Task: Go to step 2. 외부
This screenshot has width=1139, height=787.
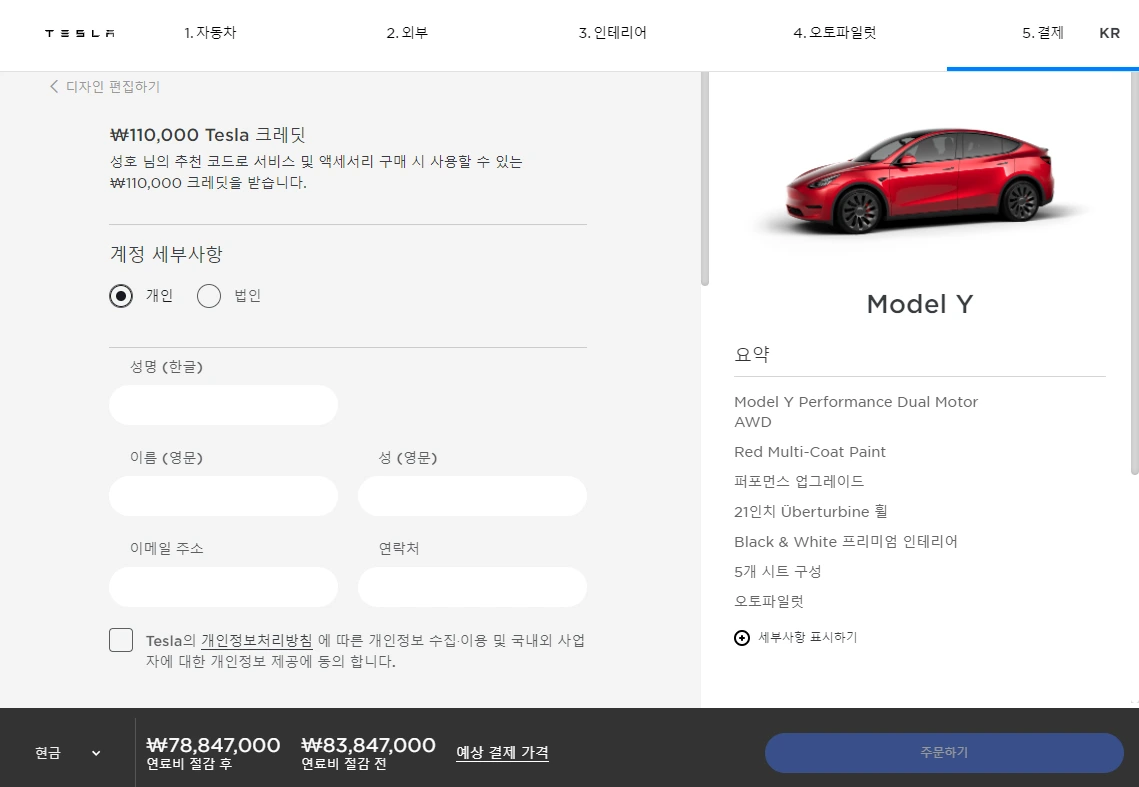Action: [407, 33]
